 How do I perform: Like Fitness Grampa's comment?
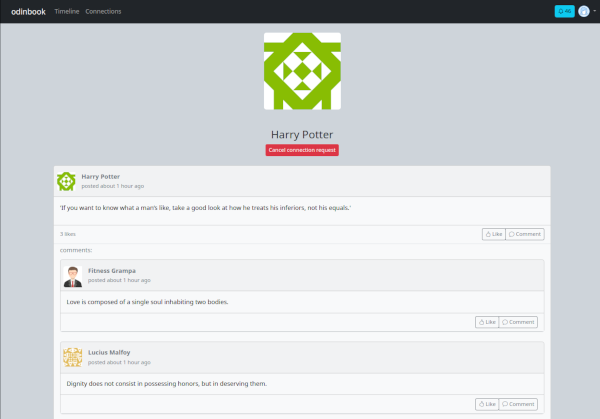pyautogui.click(x=487, y=322)
